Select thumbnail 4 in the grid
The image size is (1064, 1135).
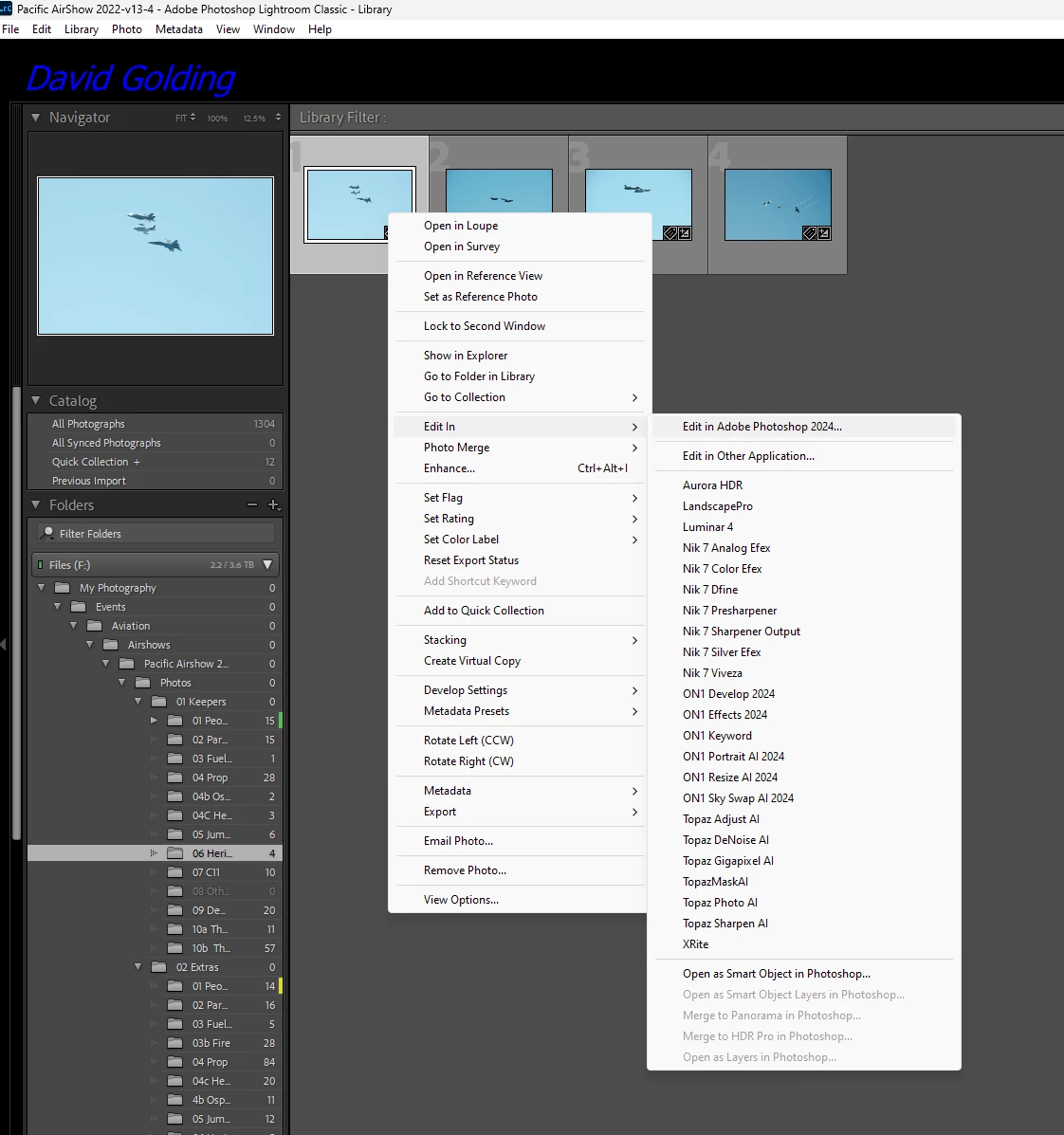tap(778, 205)
